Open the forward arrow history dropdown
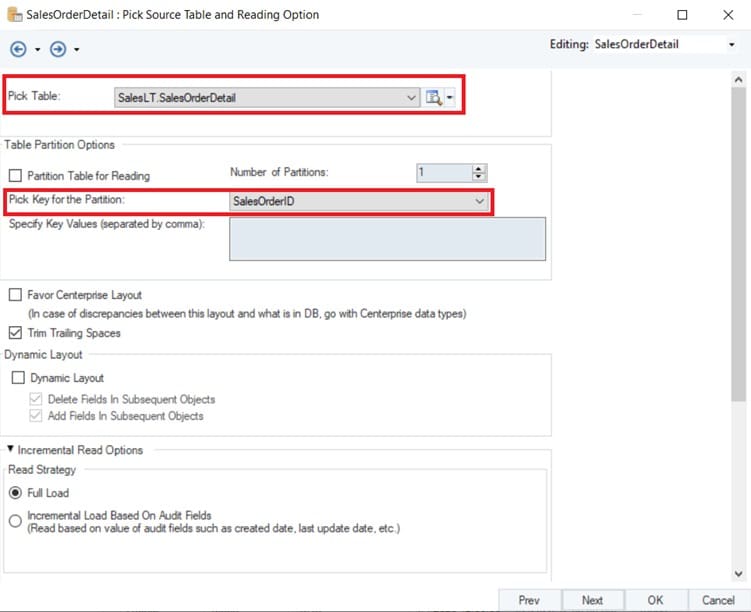 coord(77,50)
